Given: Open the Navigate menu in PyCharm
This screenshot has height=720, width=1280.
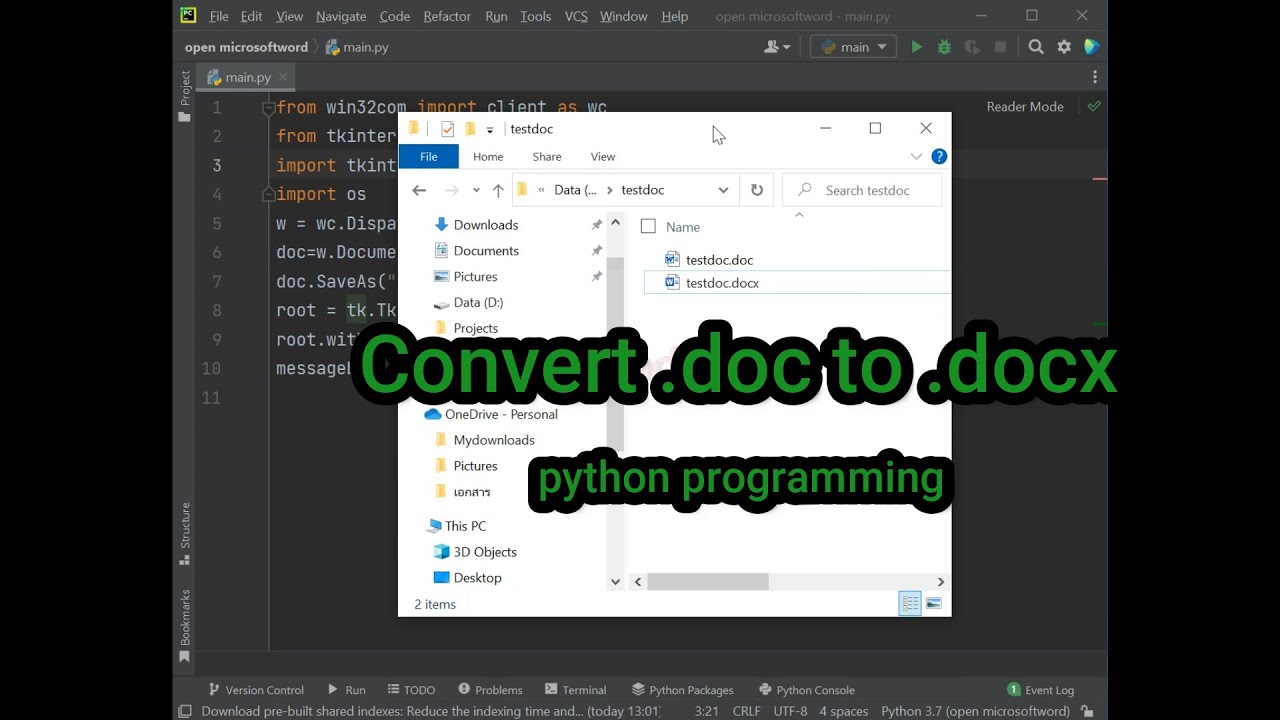Looking at the screenshot, I should point(341,16).
